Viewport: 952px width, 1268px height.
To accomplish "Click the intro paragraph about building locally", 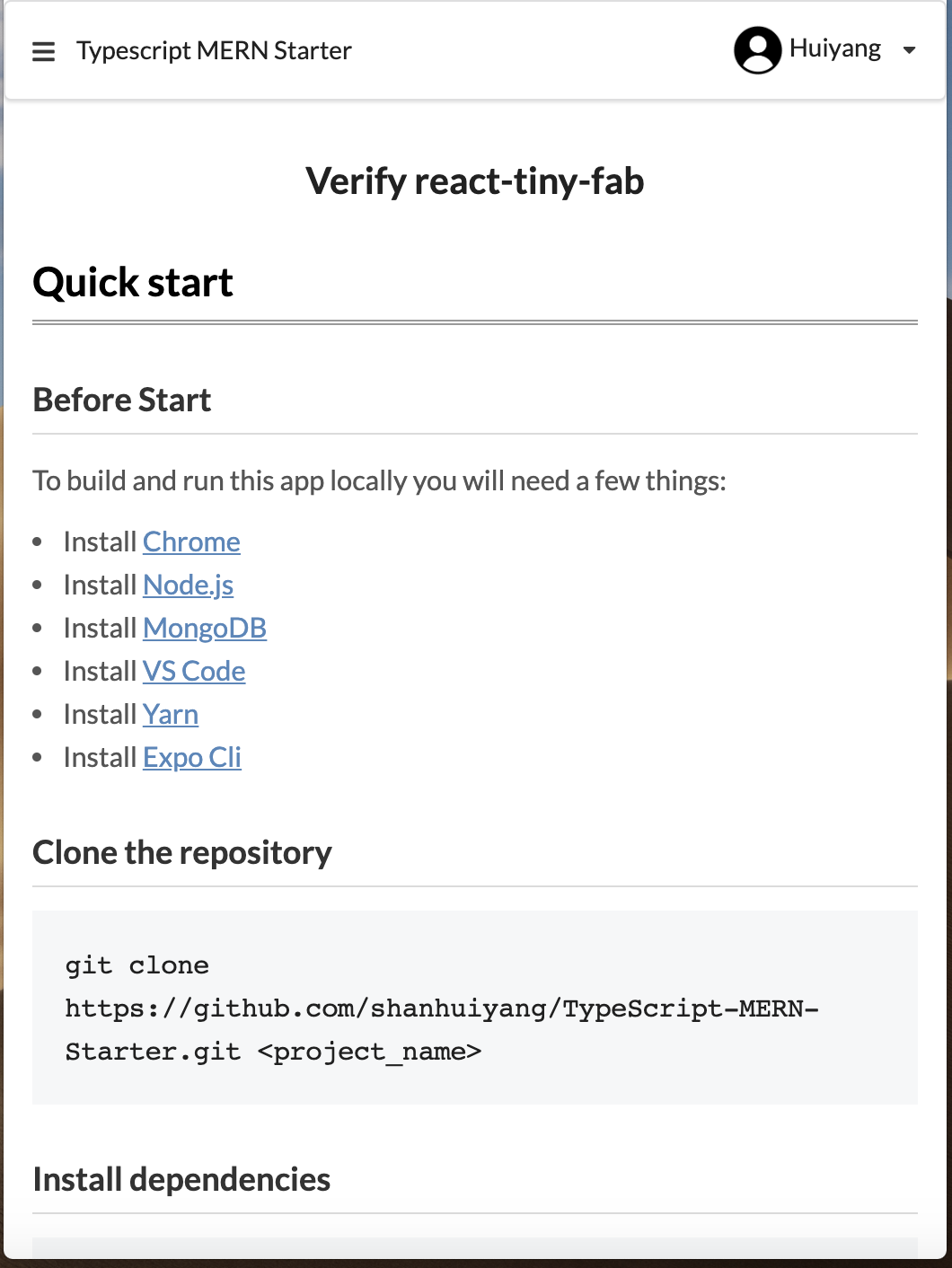I will click(379, 481).
